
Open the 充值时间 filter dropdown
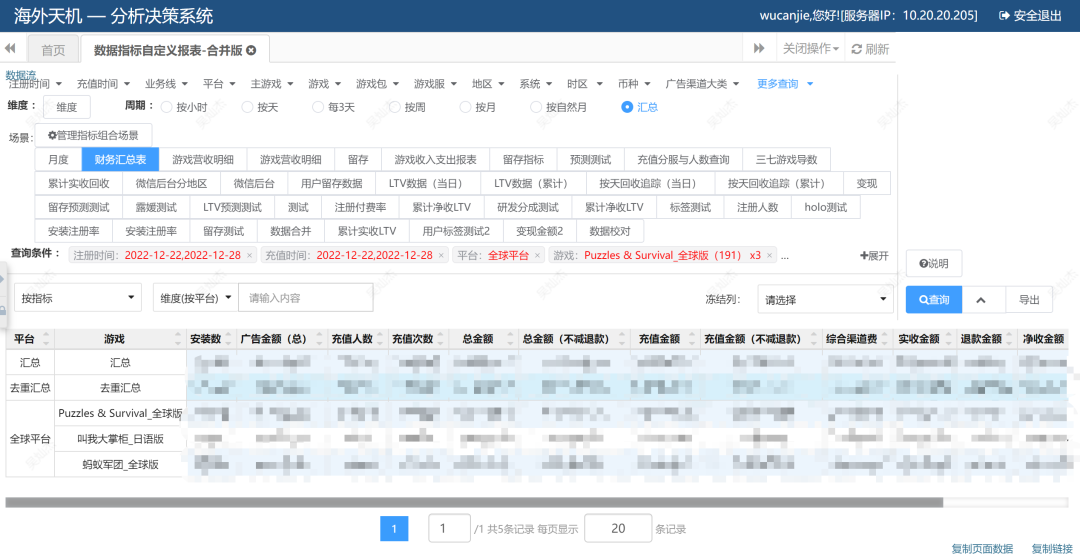point(103,84)
